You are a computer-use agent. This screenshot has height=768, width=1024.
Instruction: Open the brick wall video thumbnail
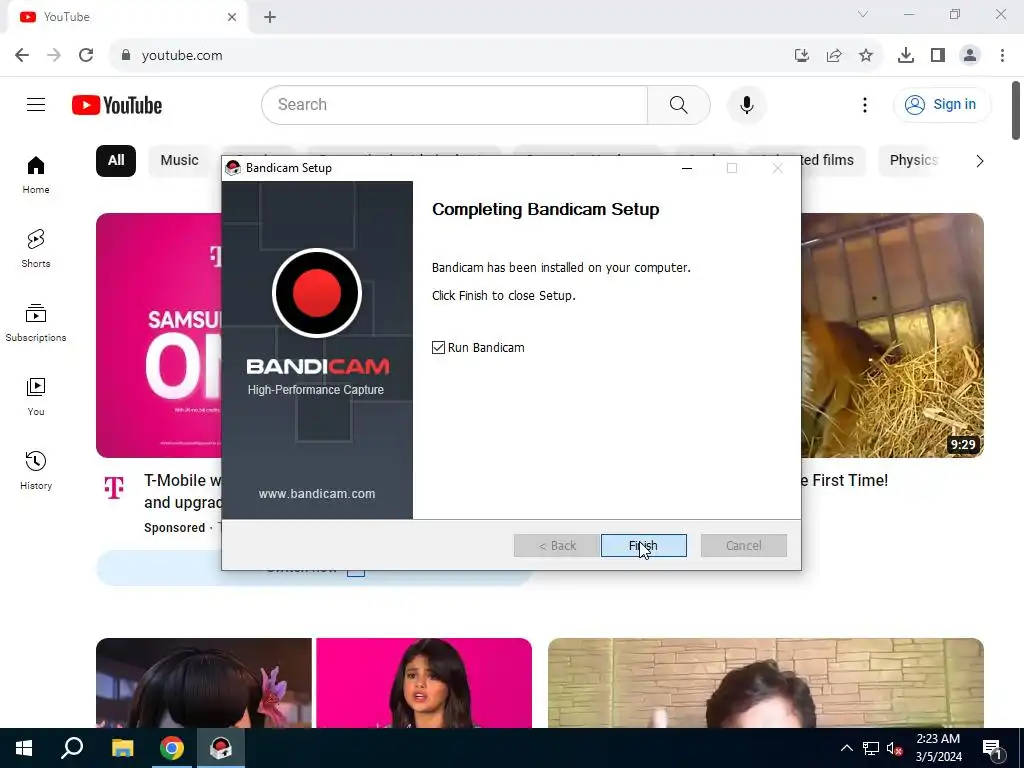coord(765,682)
